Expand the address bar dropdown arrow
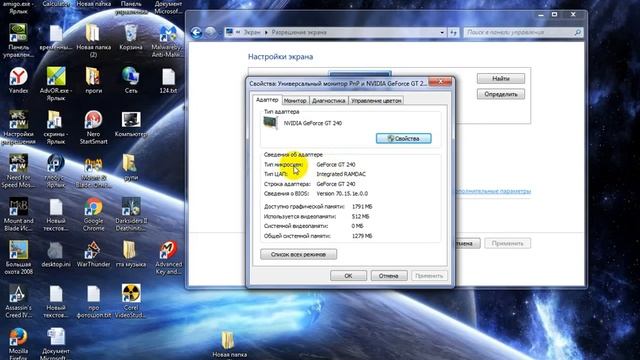The width and height of the screenshot is (640, 360). [x=442, y=32]
